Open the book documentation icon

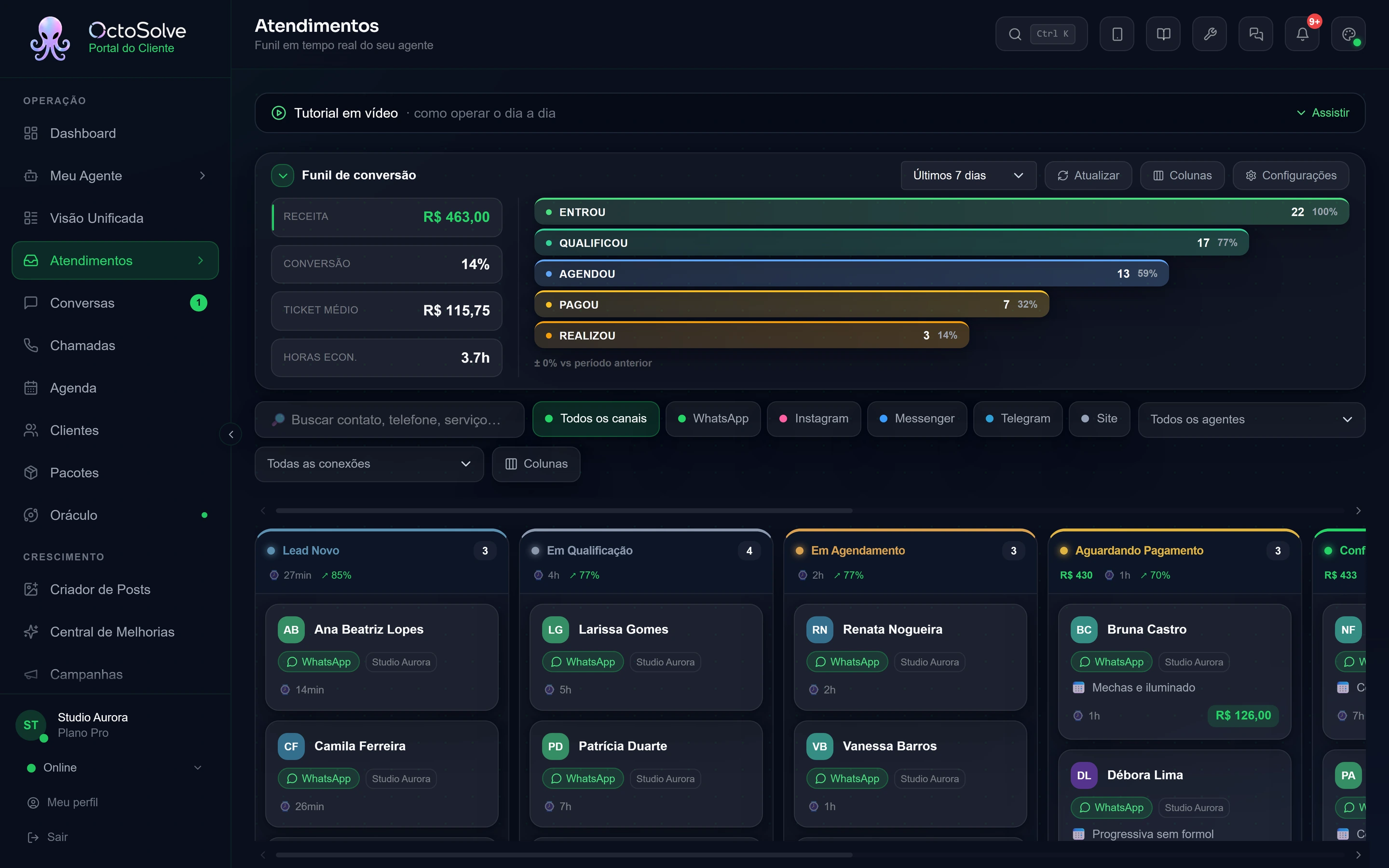point(1163,34)
